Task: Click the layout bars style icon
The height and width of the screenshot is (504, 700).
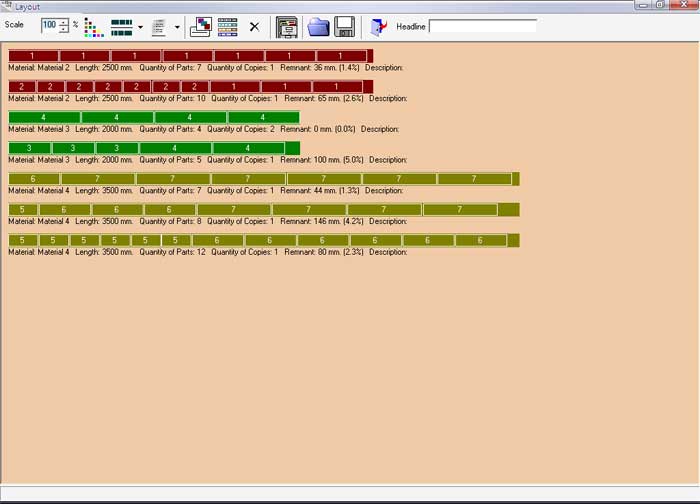Action: [121, 26]
